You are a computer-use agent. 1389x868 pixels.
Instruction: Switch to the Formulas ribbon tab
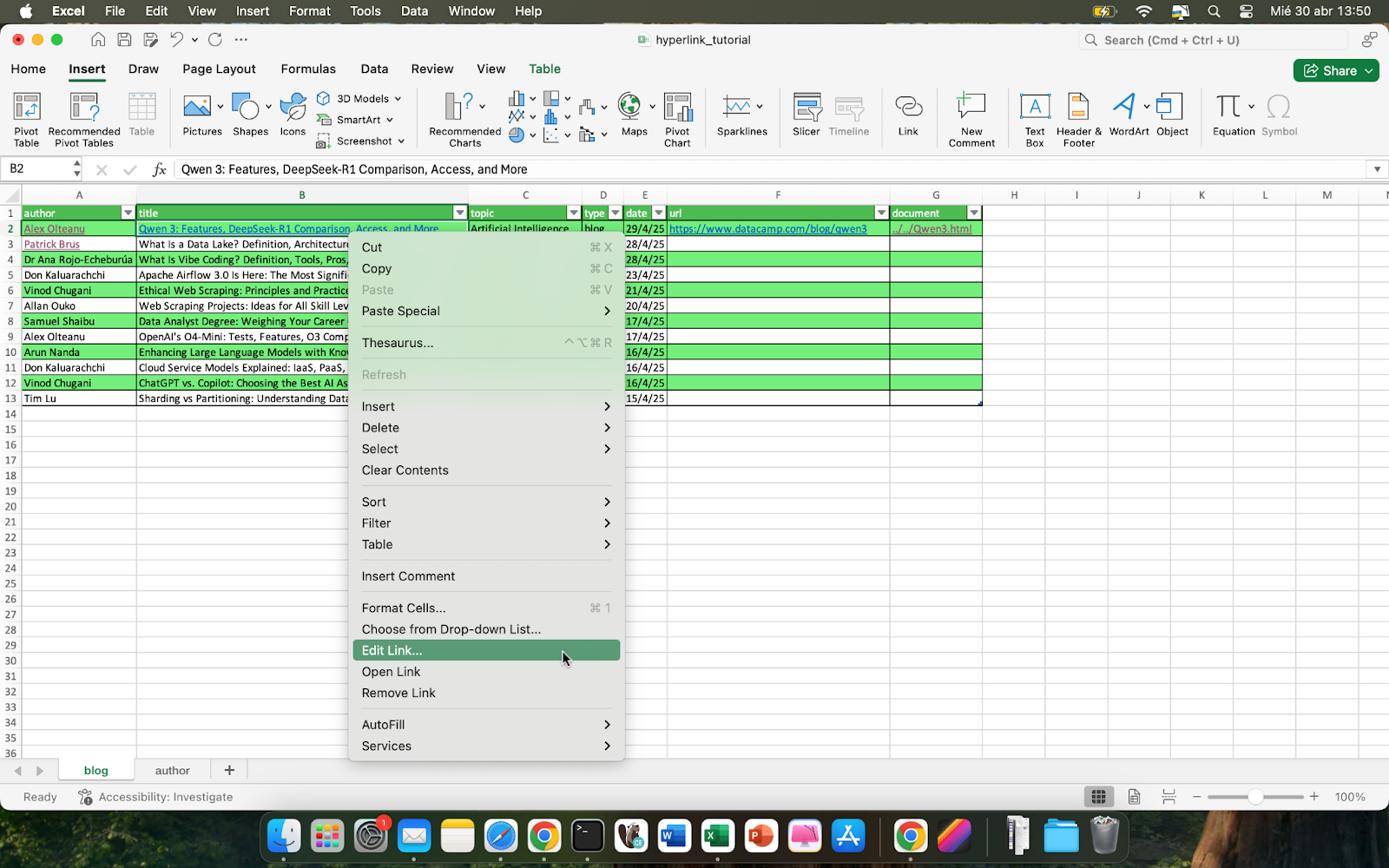308,69
